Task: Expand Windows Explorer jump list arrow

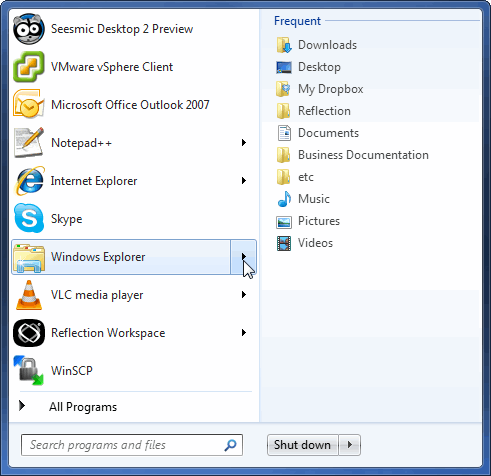Action: click(244, 257)
